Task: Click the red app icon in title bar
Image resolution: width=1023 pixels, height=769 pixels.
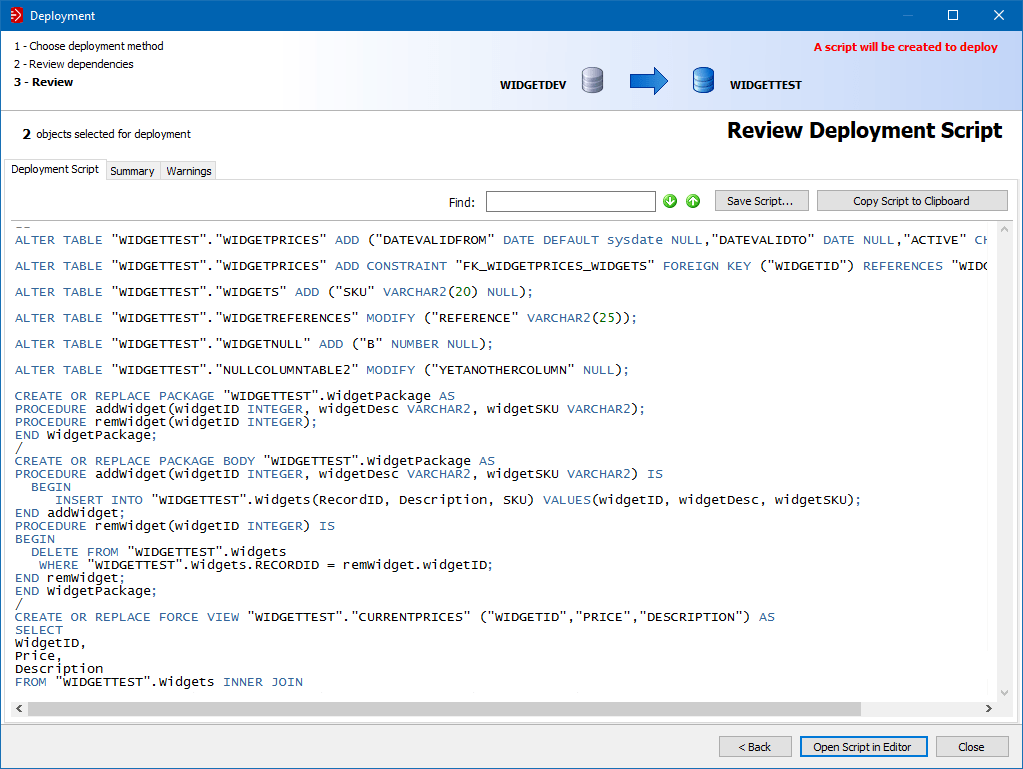Action: pos(15,15)
